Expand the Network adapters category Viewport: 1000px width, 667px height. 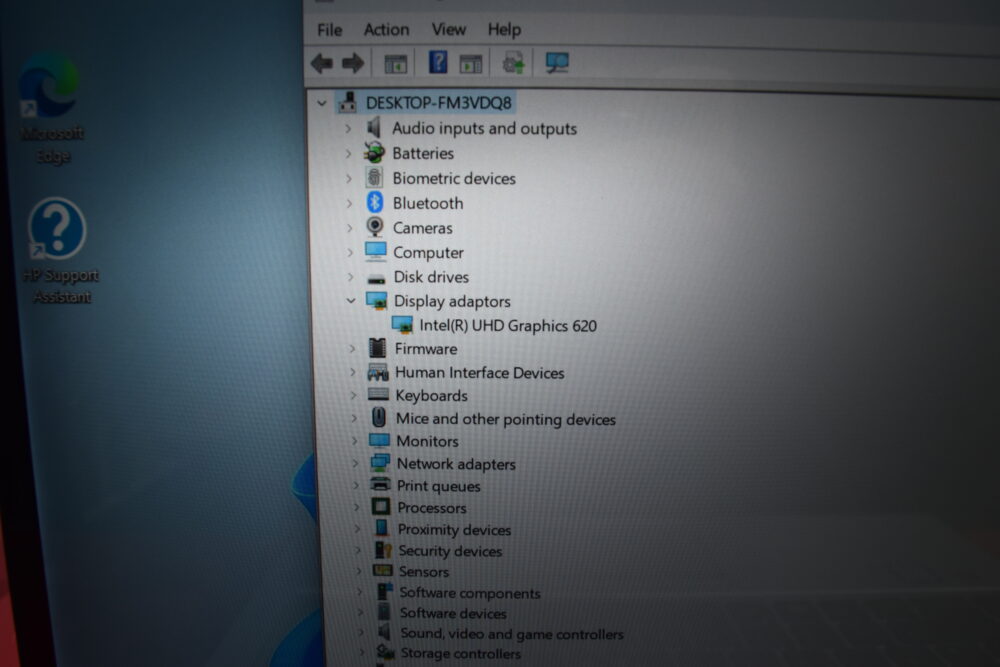355,464
